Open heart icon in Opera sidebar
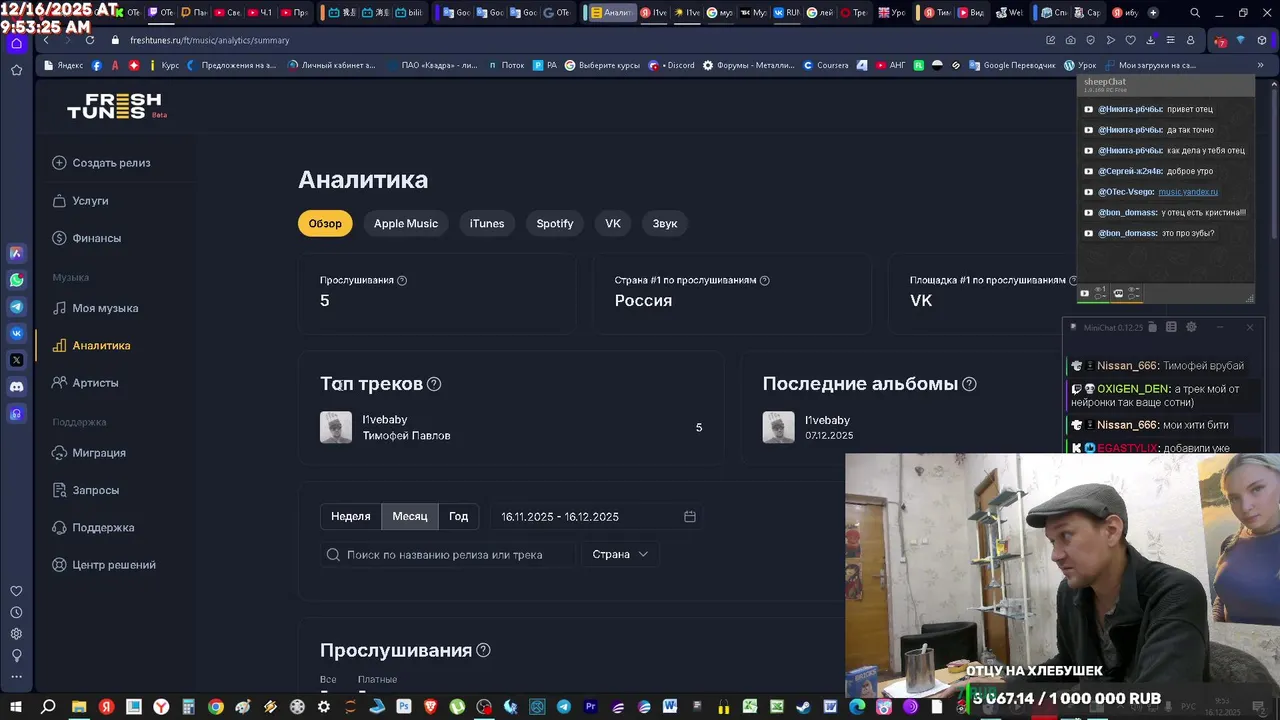 (x=17, y=591)
